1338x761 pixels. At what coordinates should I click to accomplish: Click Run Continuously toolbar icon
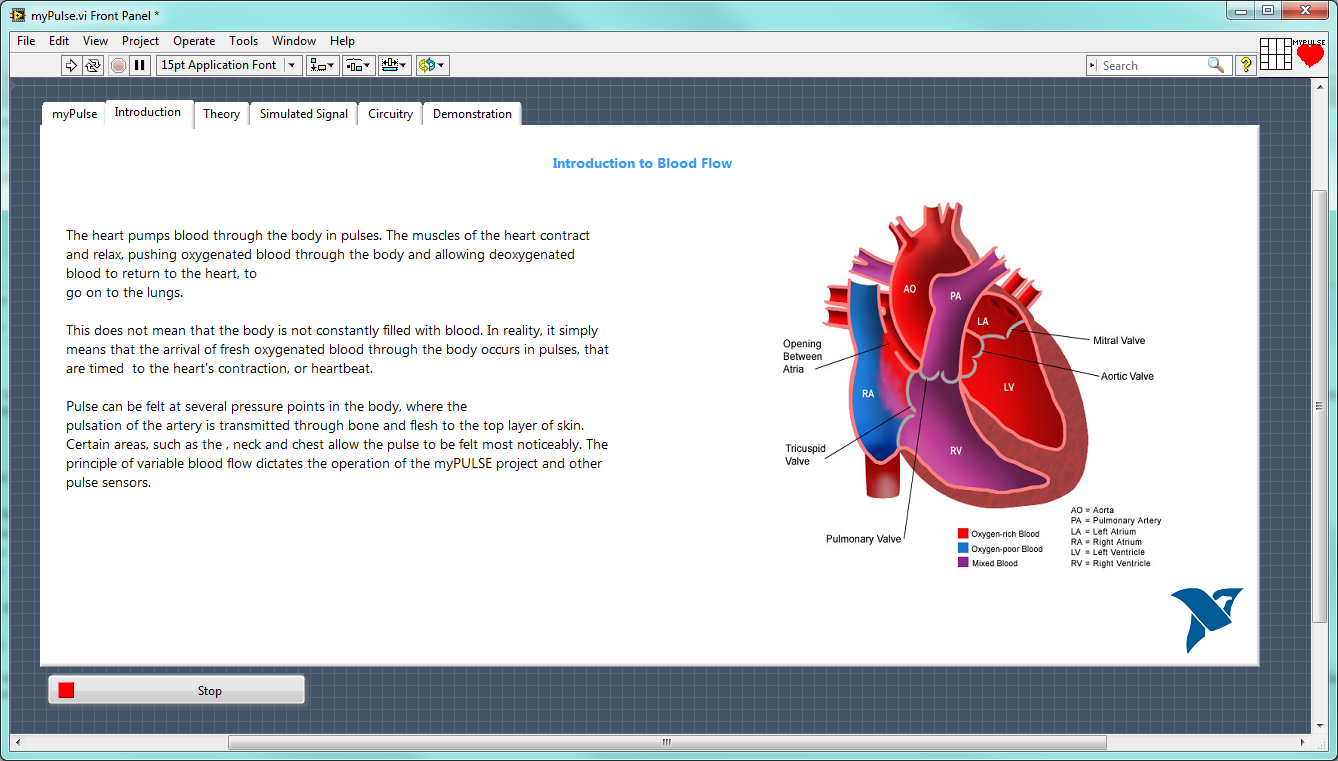pos(93,65)
